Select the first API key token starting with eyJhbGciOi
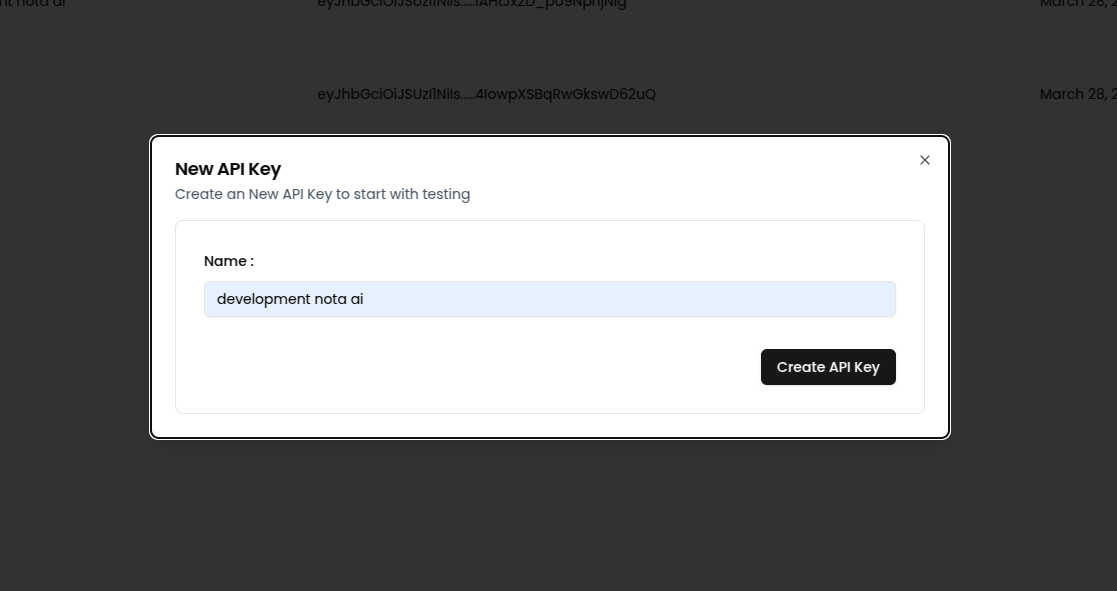1117x591 pixels. 472,5
